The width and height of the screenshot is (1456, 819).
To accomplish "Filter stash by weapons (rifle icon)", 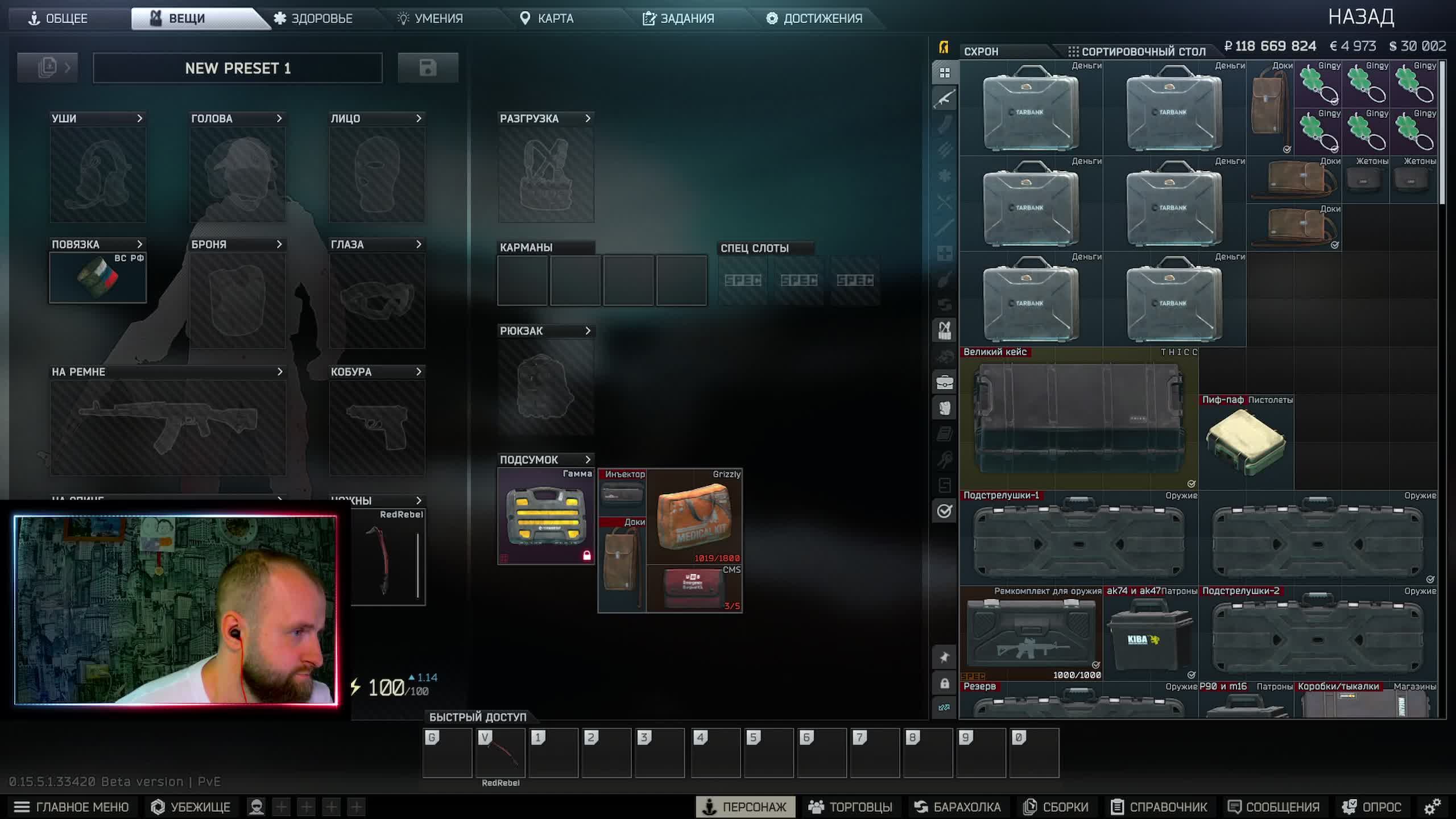I will (x=944, y=99).
